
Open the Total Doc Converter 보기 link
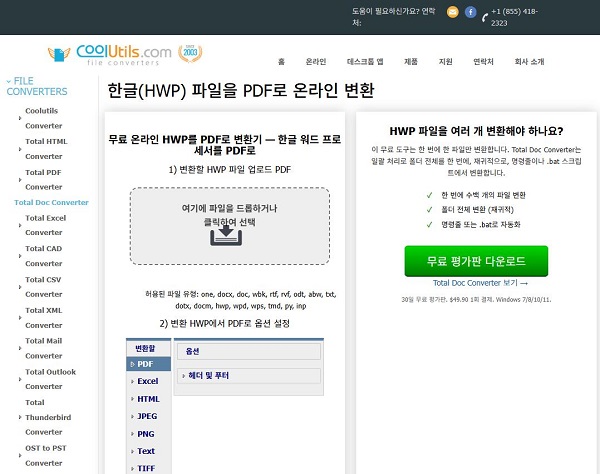coord(480,283)
